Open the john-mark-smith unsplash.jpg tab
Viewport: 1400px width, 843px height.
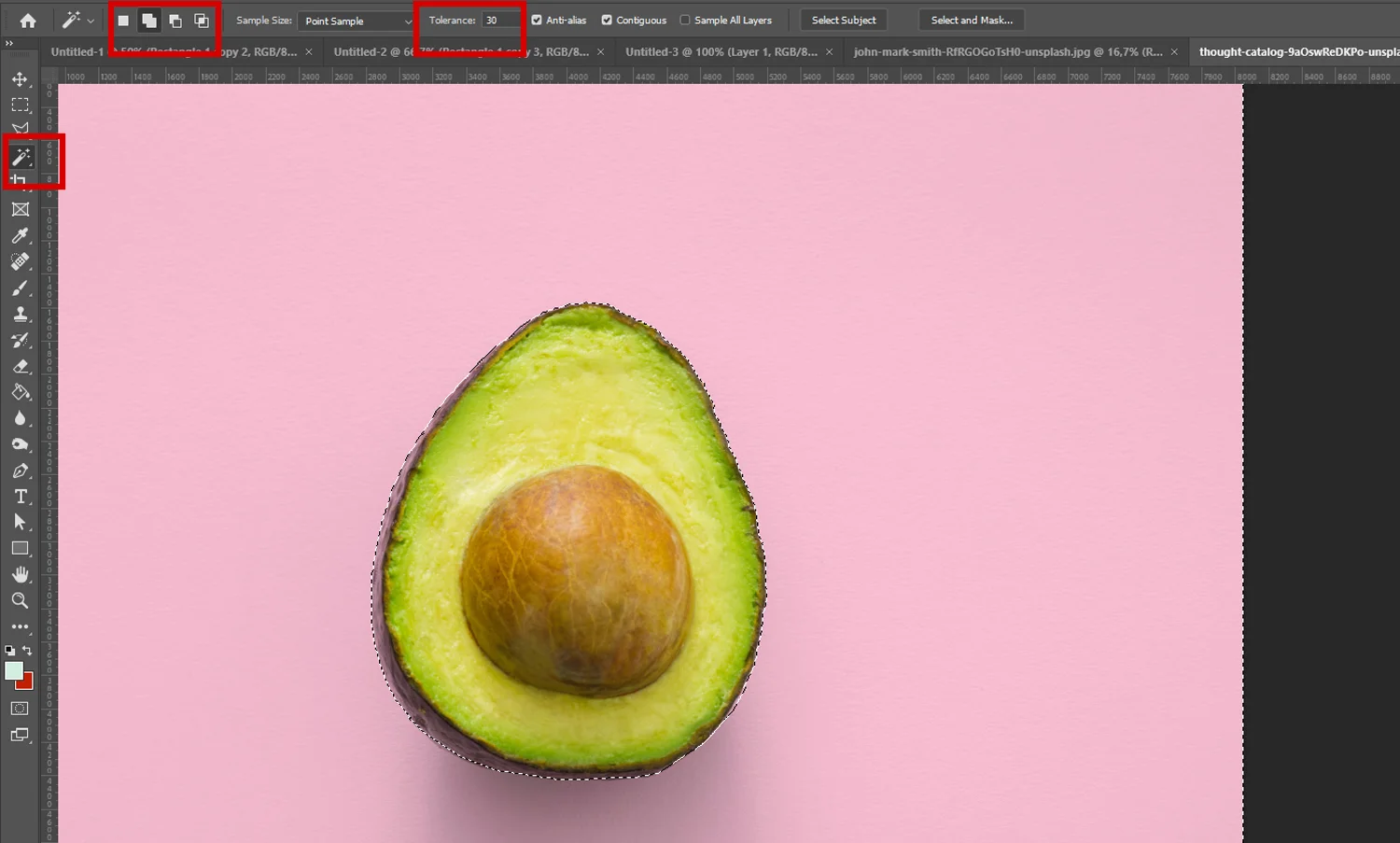click(1007, 52)
